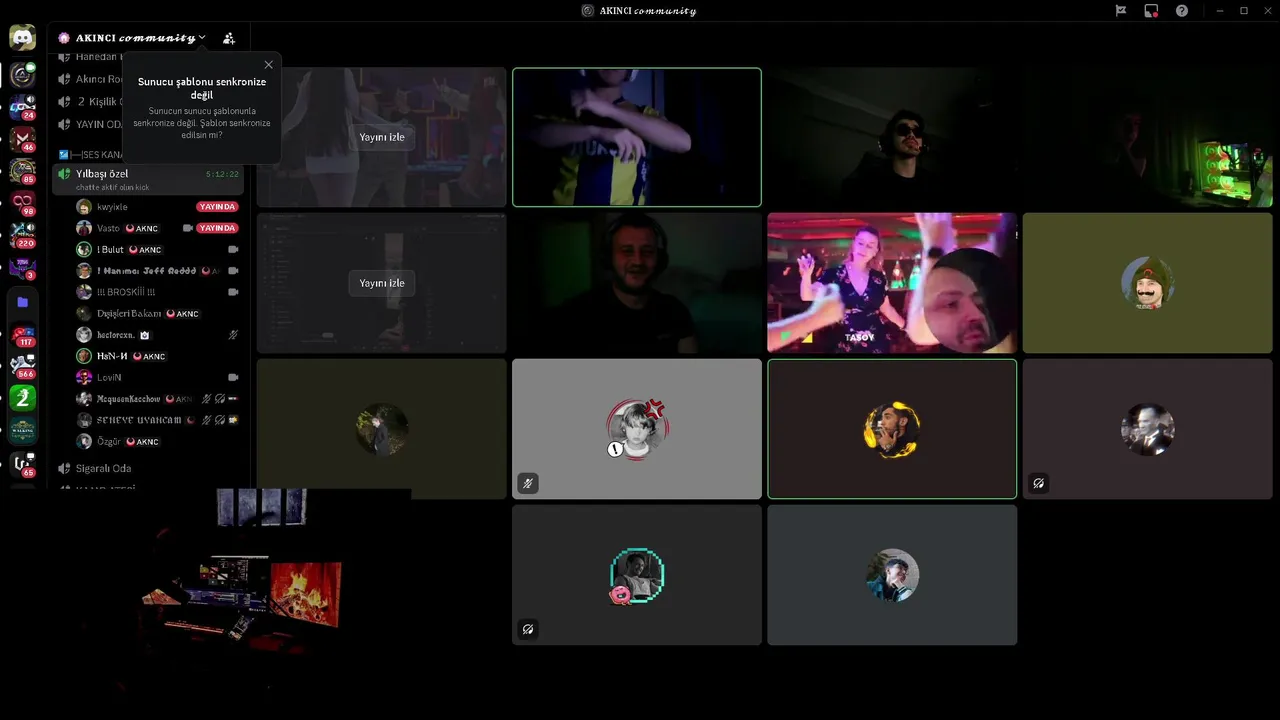Viewport: 1280px width, 720px height.
Task: Open the help question mark icon
Action: (x=1182, y=11)
